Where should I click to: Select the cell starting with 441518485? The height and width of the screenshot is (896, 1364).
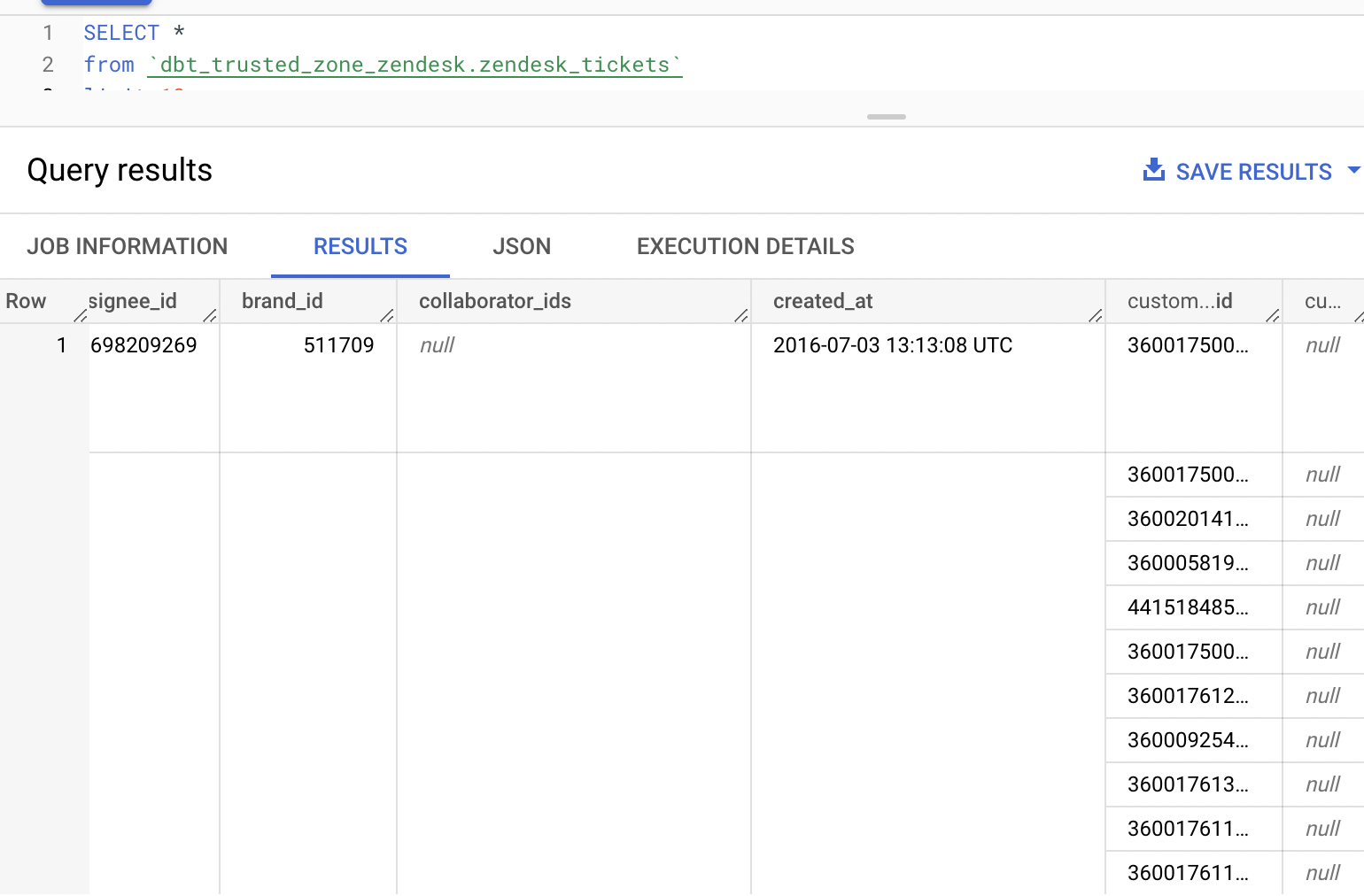[x=1187, y=607]
